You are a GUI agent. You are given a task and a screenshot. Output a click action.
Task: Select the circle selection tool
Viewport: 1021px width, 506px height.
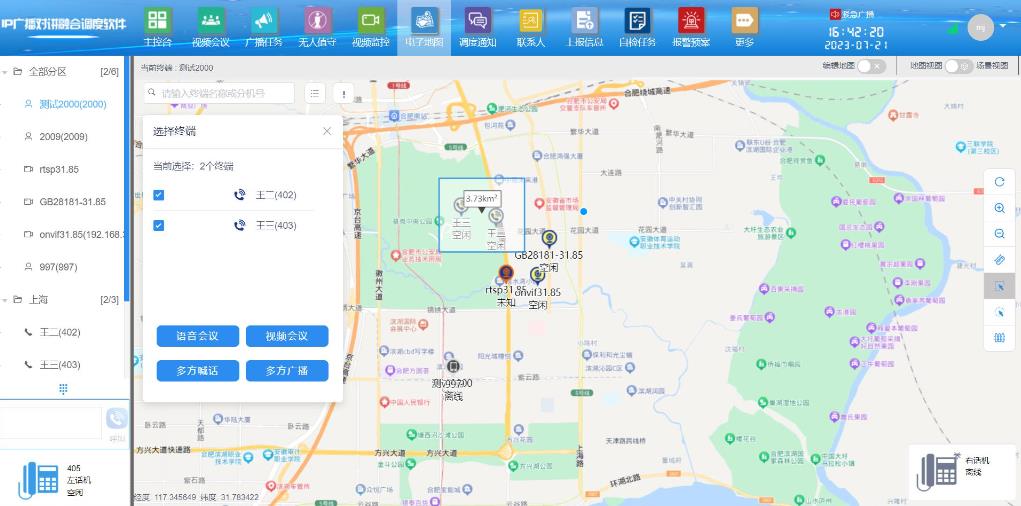point(999,312)
